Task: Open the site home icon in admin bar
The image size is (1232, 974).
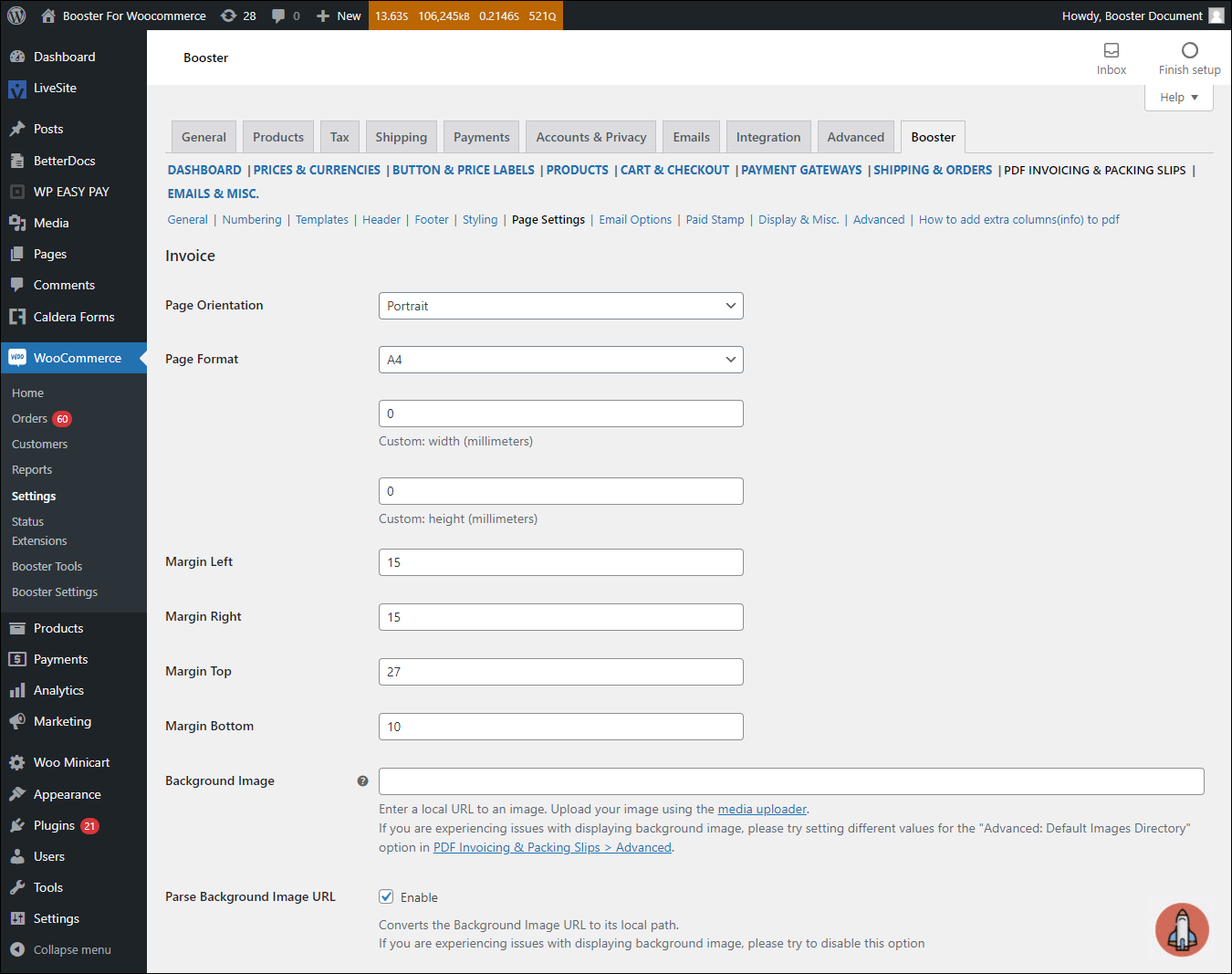Action: (48, 16)
